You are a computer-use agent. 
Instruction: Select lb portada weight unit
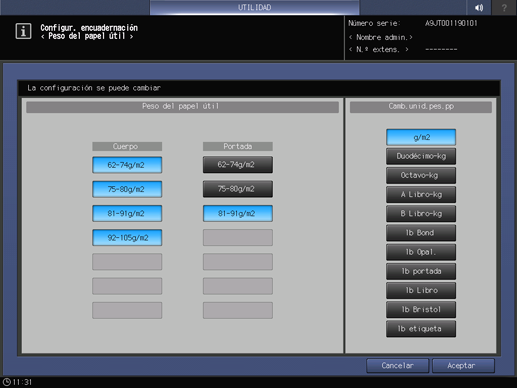[x=421, y=271]
